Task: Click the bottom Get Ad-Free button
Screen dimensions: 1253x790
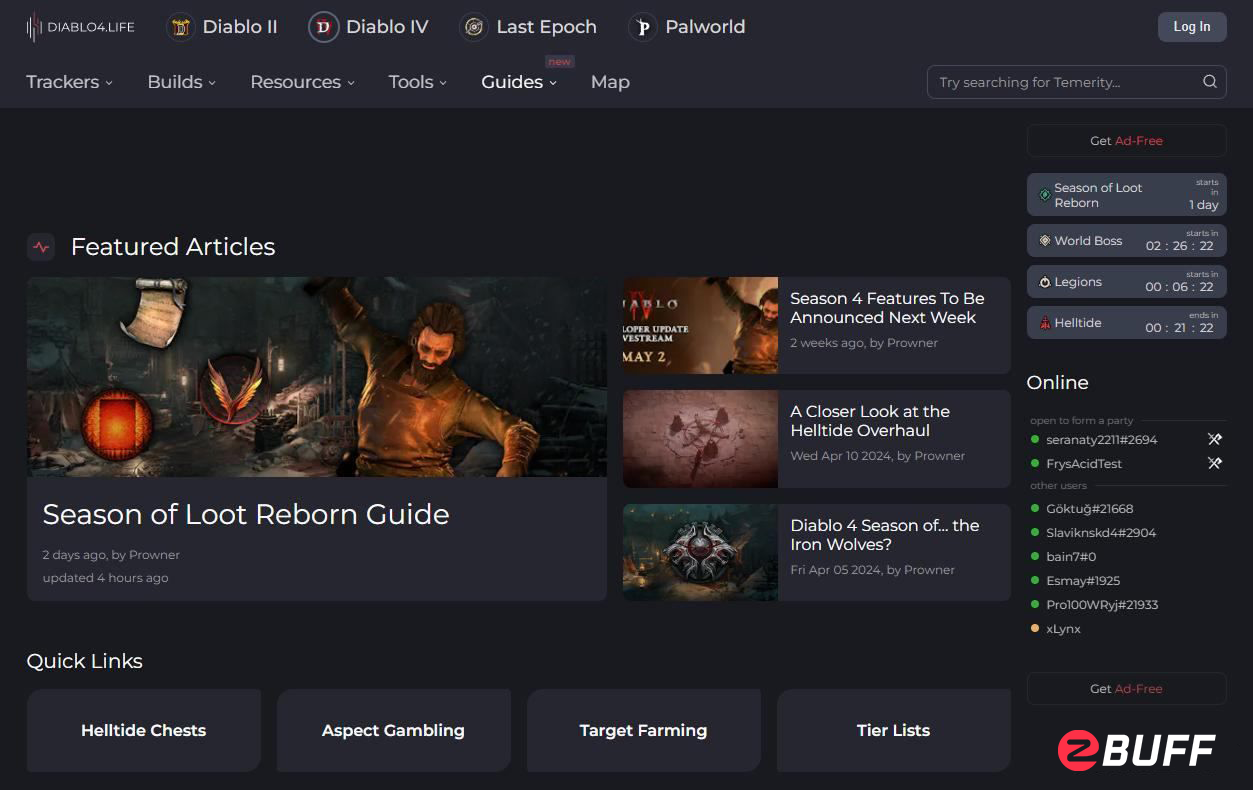Action: (x=1127, y=689)
